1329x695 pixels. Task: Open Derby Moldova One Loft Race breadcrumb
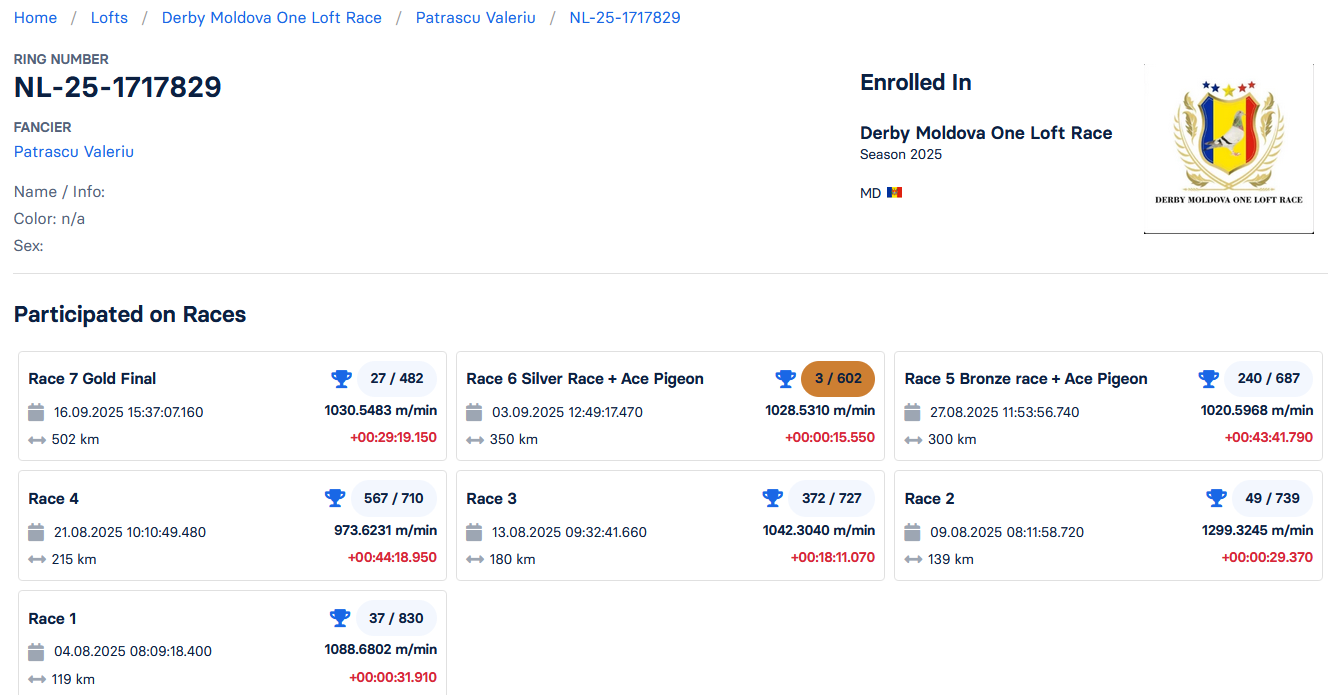pyautogui.click(x=271, y=18)
